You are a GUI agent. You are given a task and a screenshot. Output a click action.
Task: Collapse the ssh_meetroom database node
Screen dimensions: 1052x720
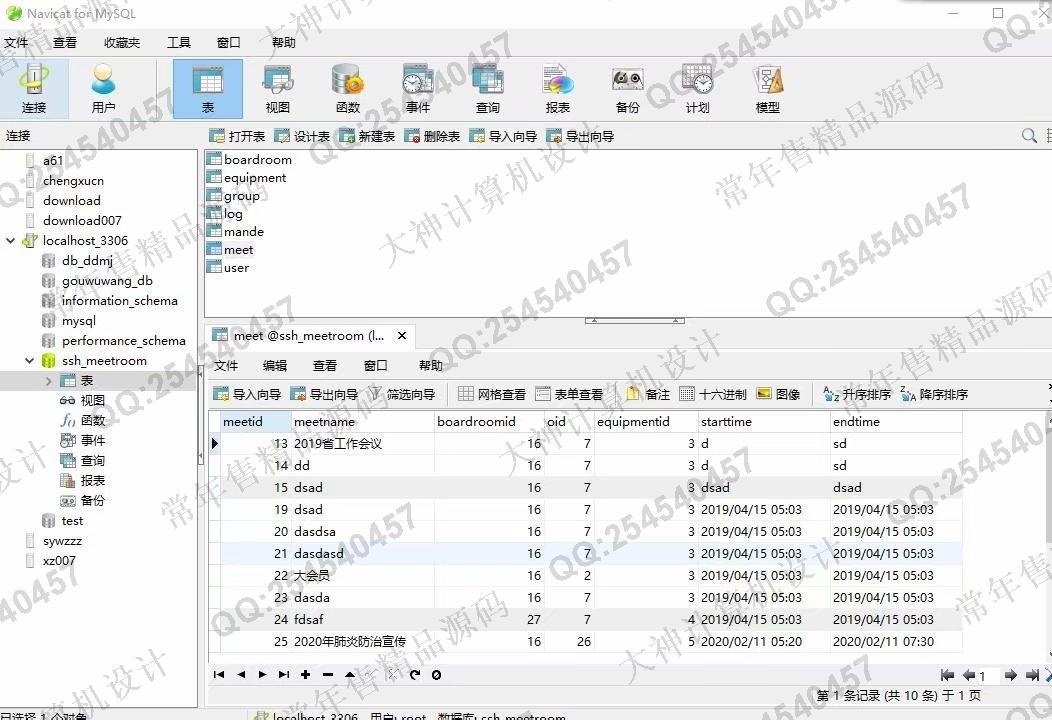pos(30,360)
